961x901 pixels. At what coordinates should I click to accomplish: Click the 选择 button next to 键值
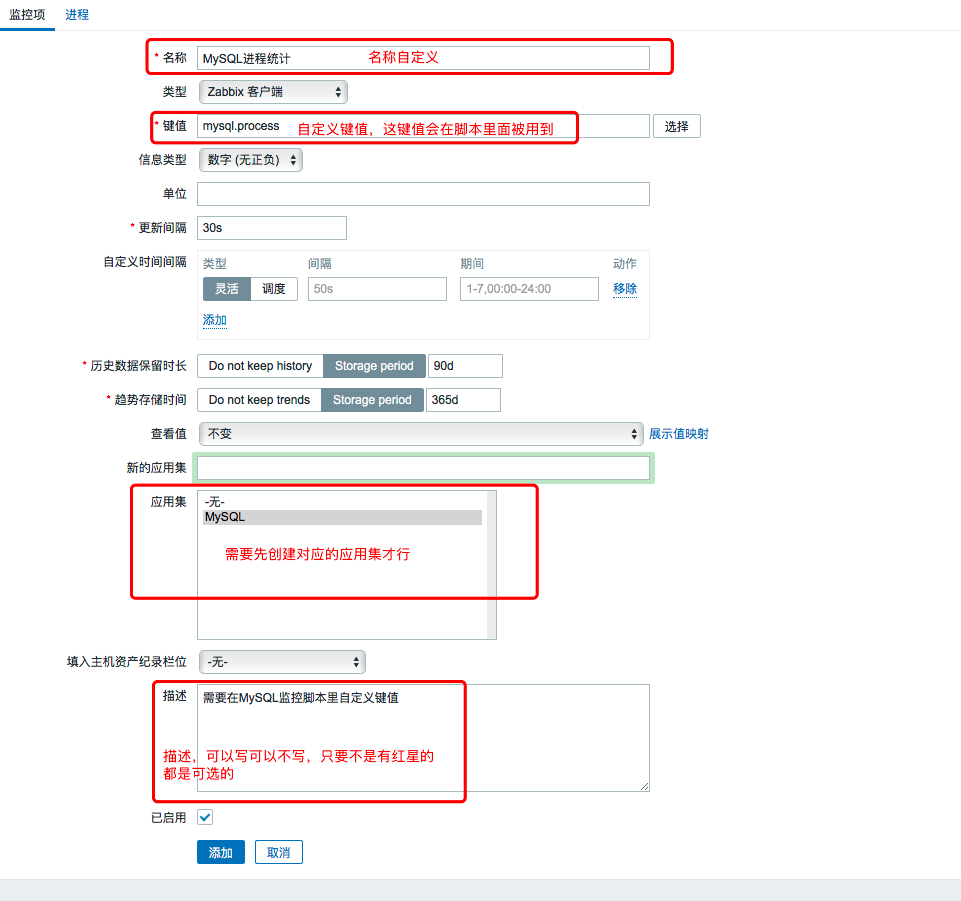(677, 126)
